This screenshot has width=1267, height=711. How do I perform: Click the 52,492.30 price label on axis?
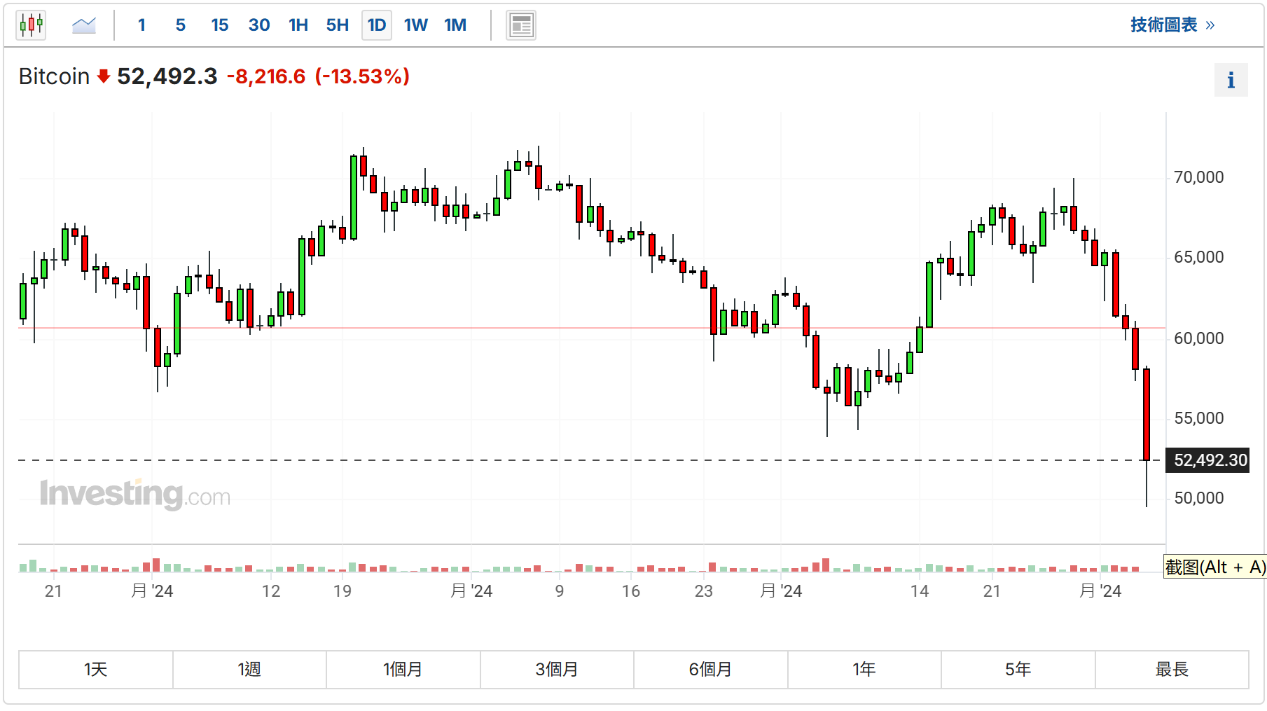point(1210,461)
